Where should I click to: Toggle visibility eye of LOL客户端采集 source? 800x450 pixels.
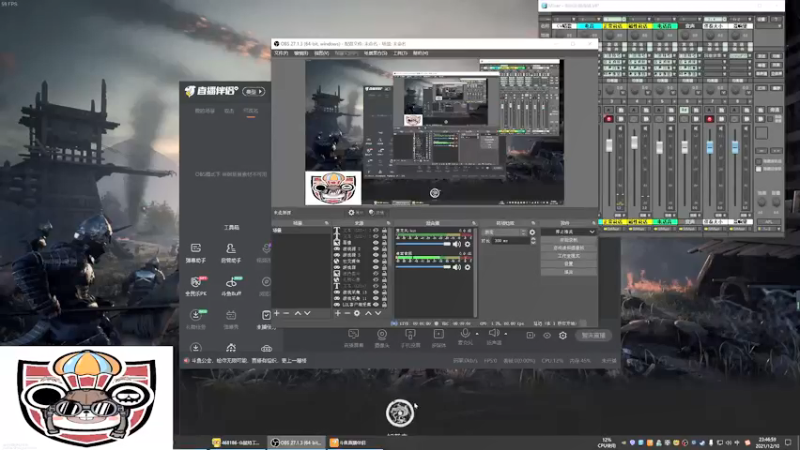[x=376, y=305]
